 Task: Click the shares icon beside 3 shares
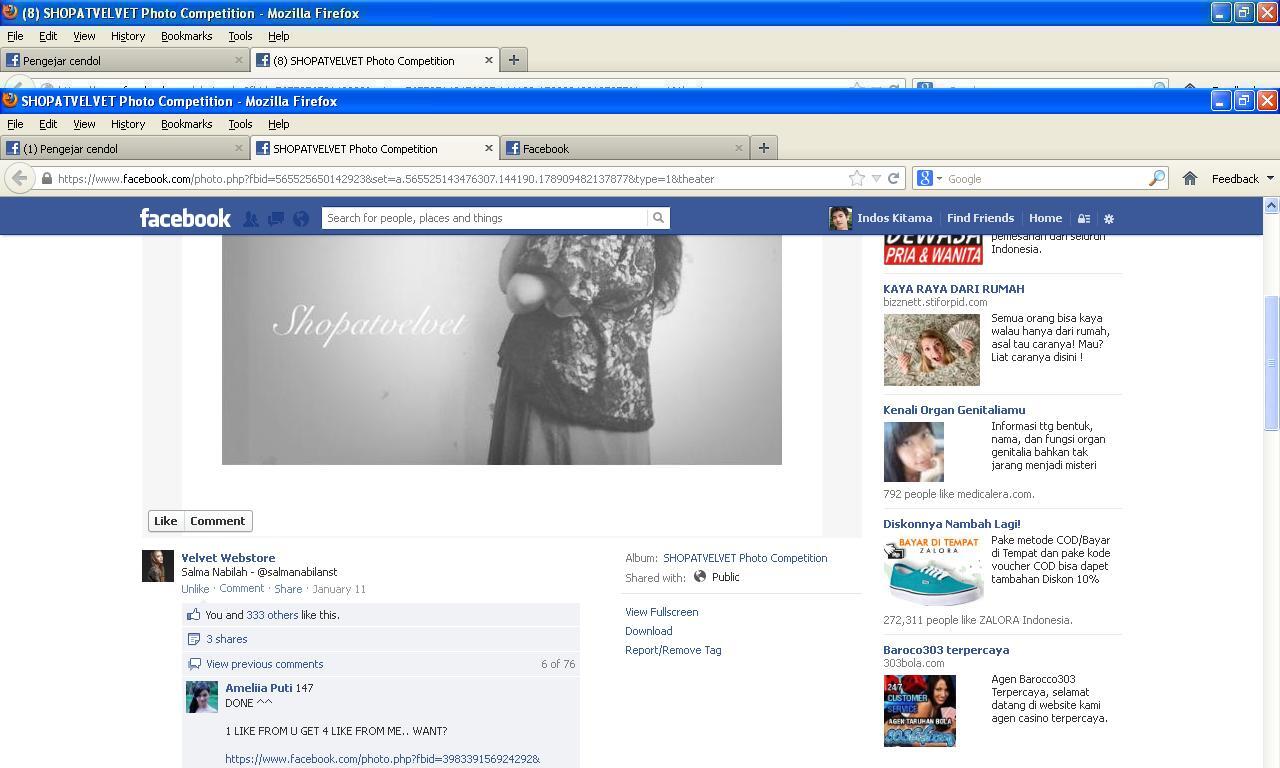point(194,639)
